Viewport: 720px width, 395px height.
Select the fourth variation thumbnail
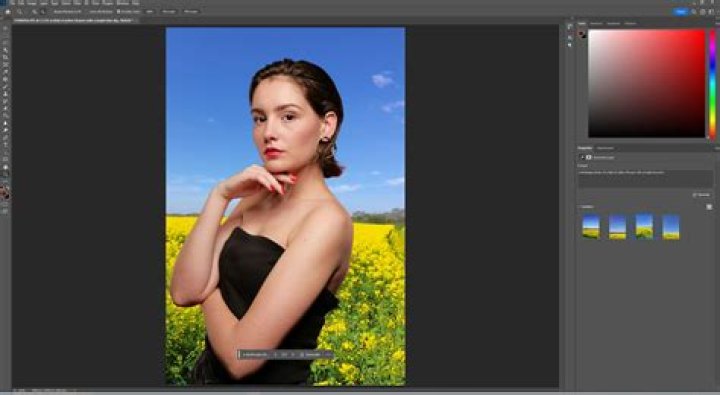[x=671, y=226]
